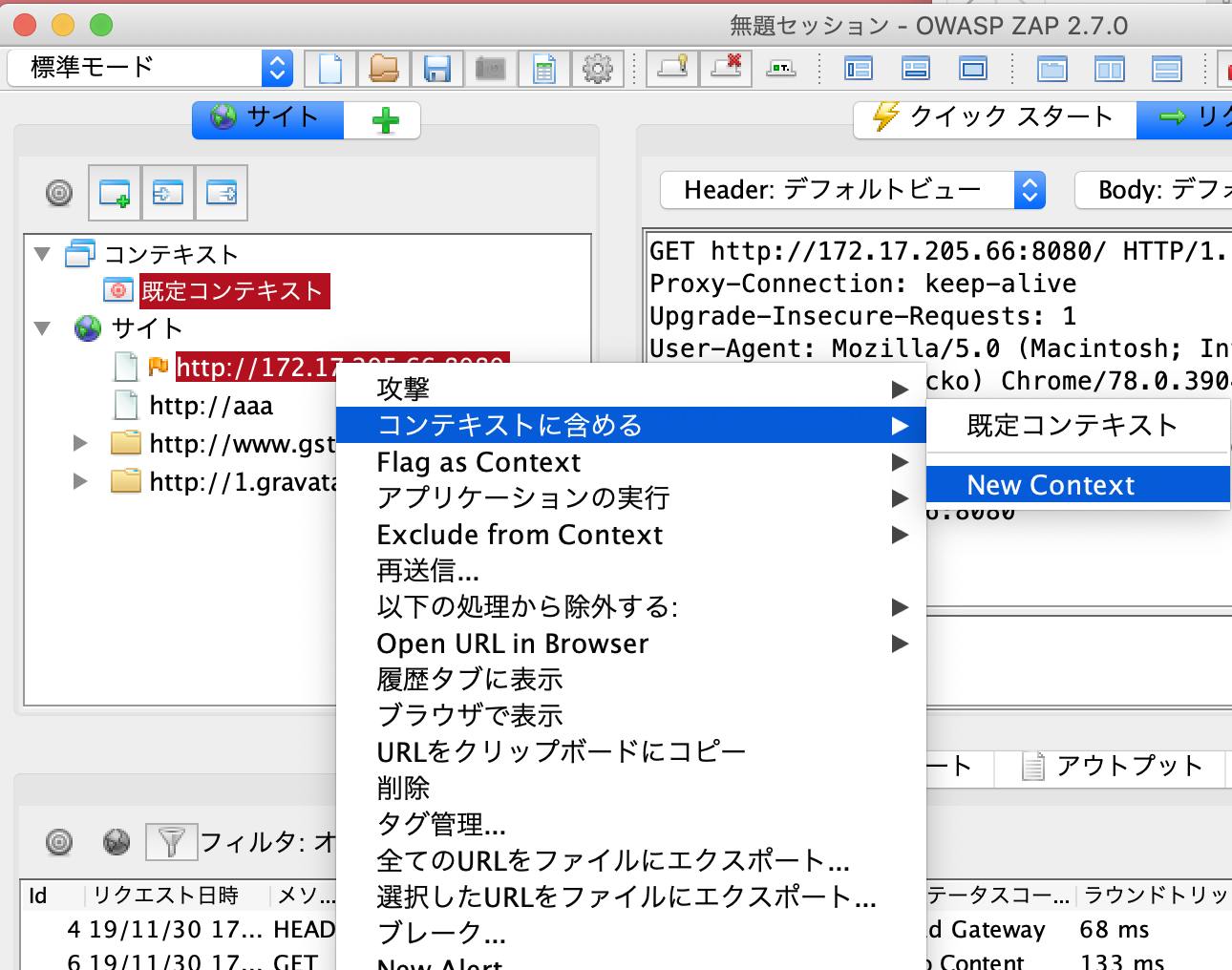1232x970 pixels.
Task: Toggle the history filter funnel icon
Action: [170, 842]
